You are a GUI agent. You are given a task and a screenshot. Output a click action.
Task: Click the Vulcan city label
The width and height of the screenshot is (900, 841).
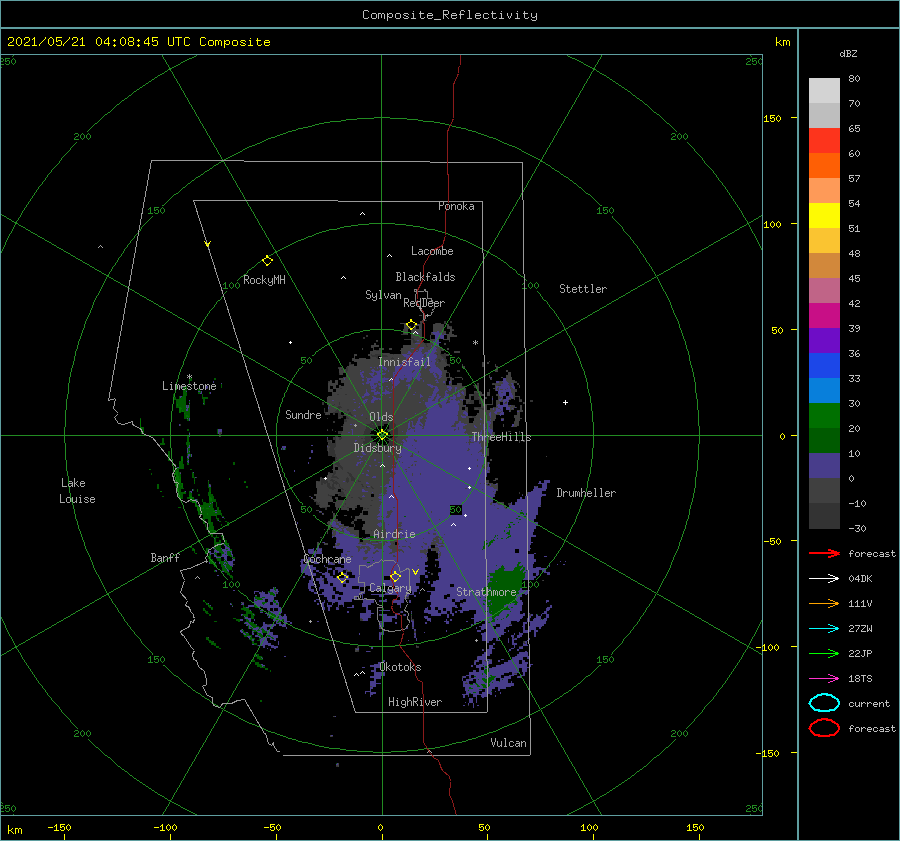click(508, 743)
